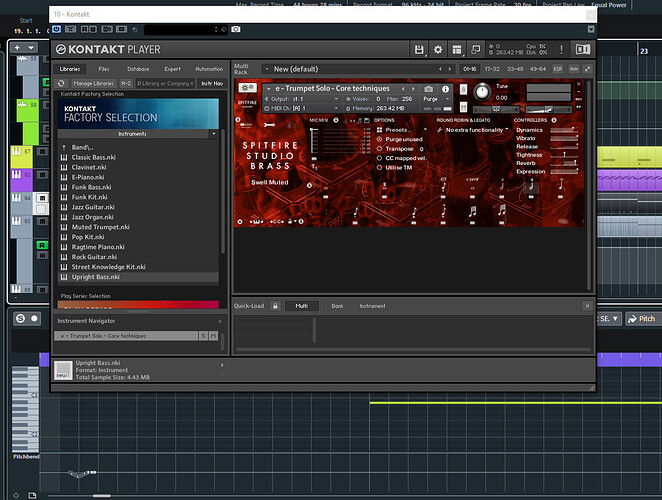
Task: Click the Instr Nav button
Action: coord(212,83)
